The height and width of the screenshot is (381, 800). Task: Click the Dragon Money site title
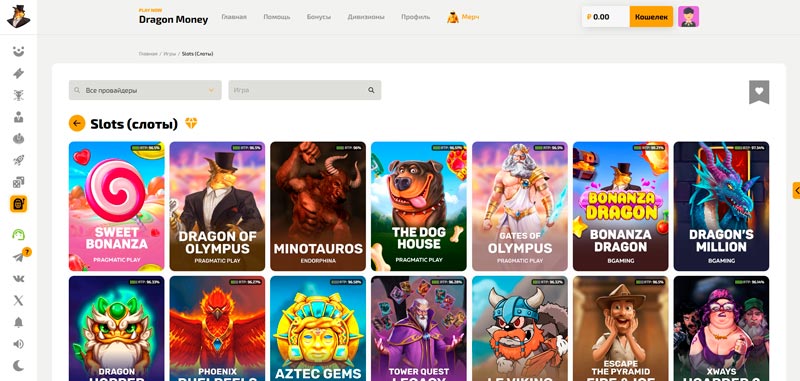click(x=173, y=19)
